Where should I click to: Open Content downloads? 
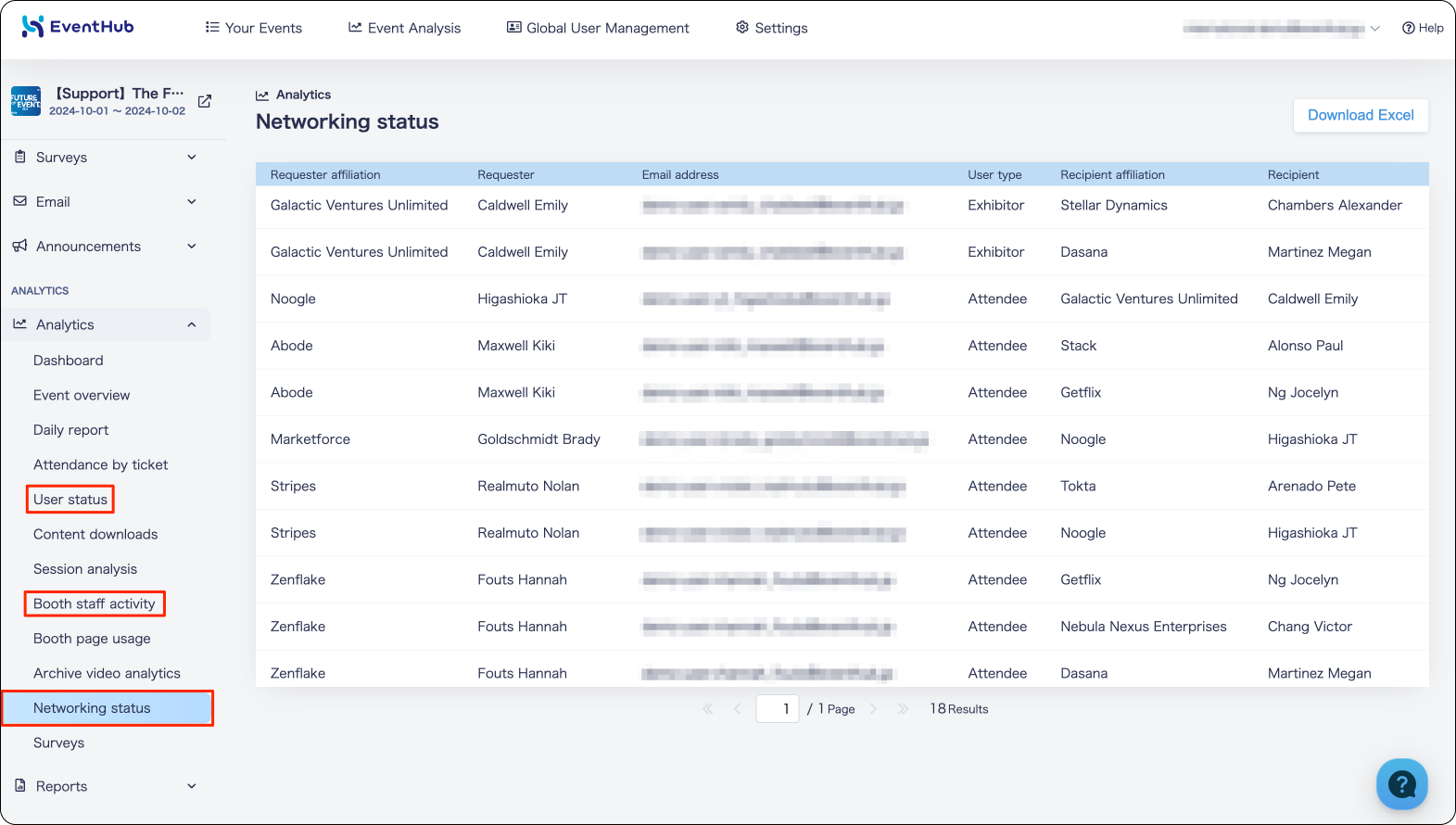point(95,534)
